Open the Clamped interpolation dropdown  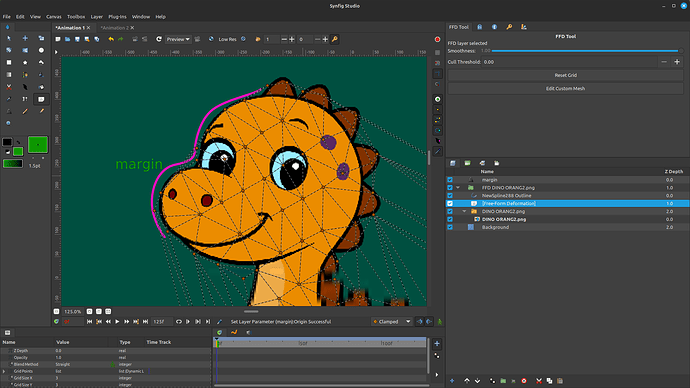tap(392, 322)
